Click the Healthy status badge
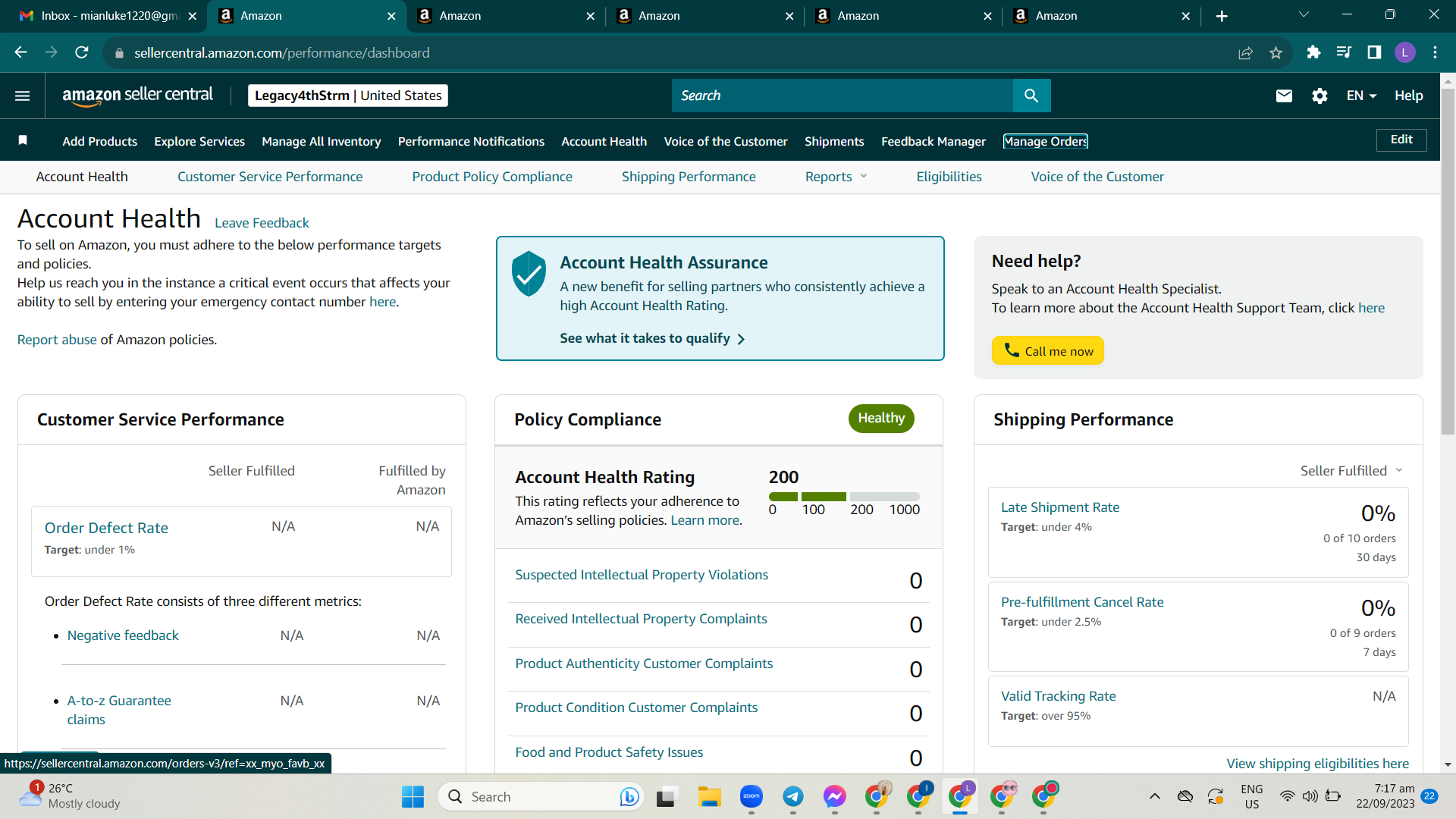 (881, 419)
